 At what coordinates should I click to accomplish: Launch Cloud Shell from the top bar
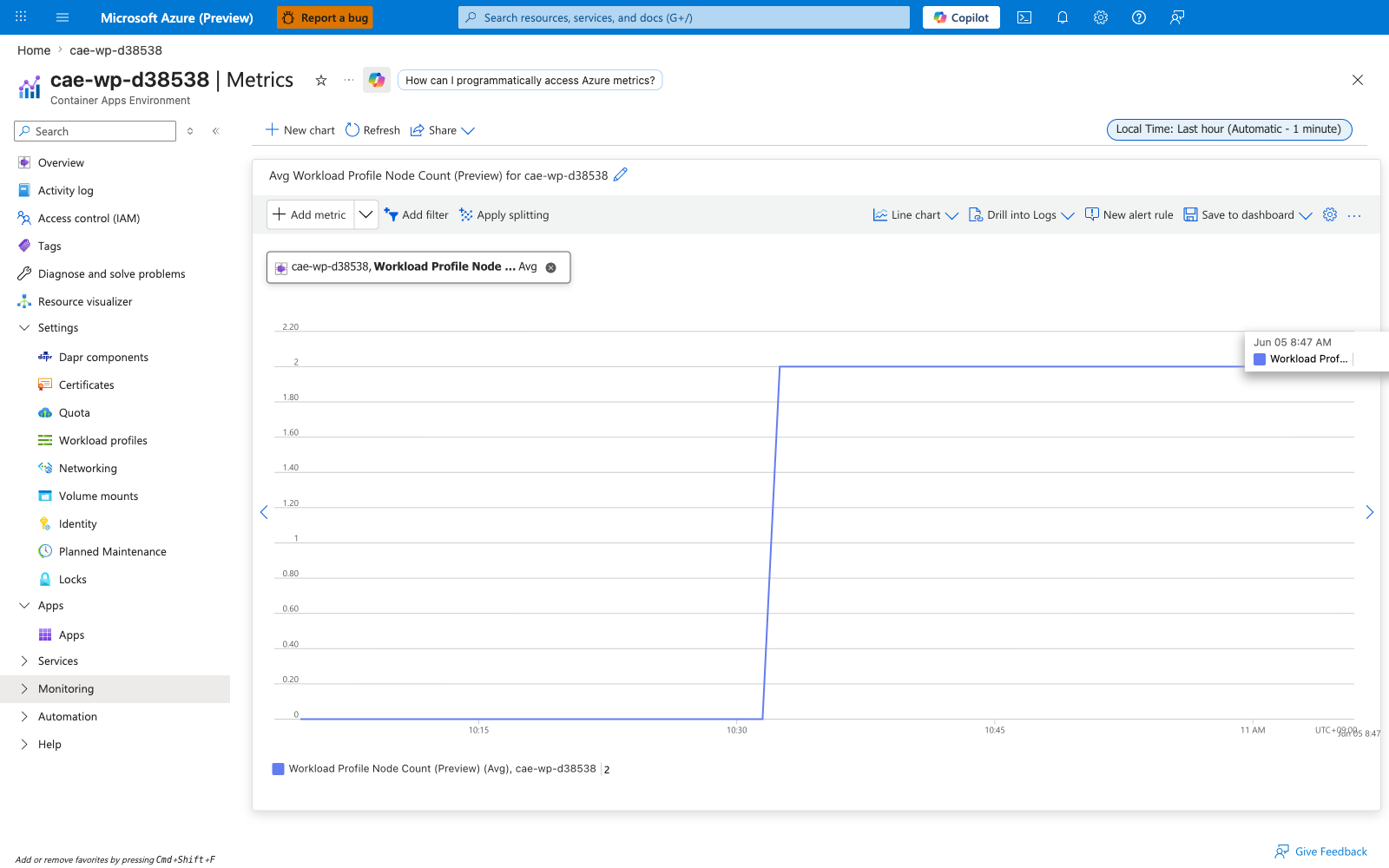(x=1024, y=17)
